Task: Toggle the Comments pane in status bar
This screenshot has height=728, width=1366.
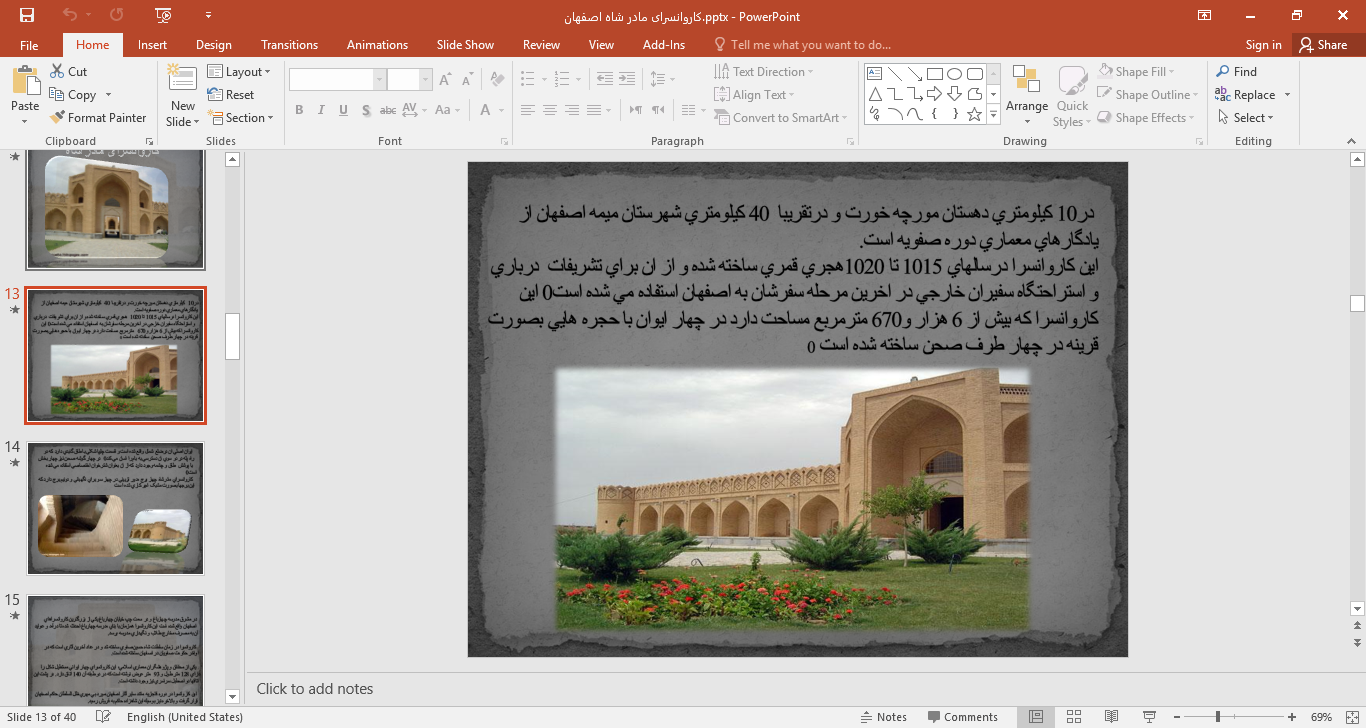Action: point(963,717)
